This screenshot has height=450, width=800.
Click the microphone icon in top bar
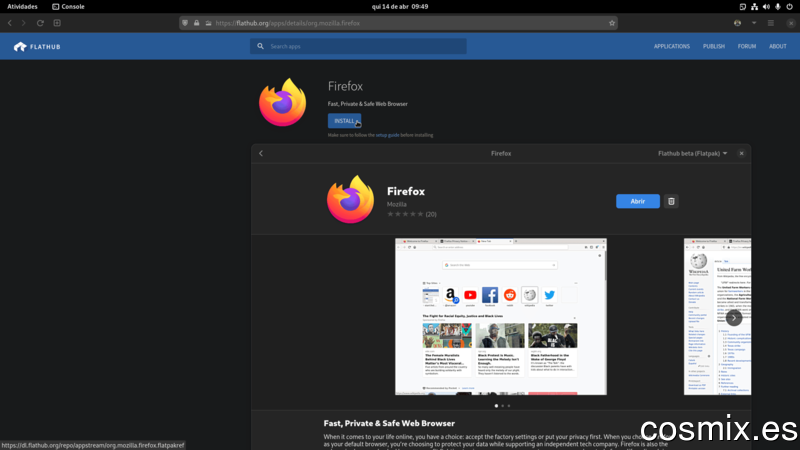[x=778, y=7]
